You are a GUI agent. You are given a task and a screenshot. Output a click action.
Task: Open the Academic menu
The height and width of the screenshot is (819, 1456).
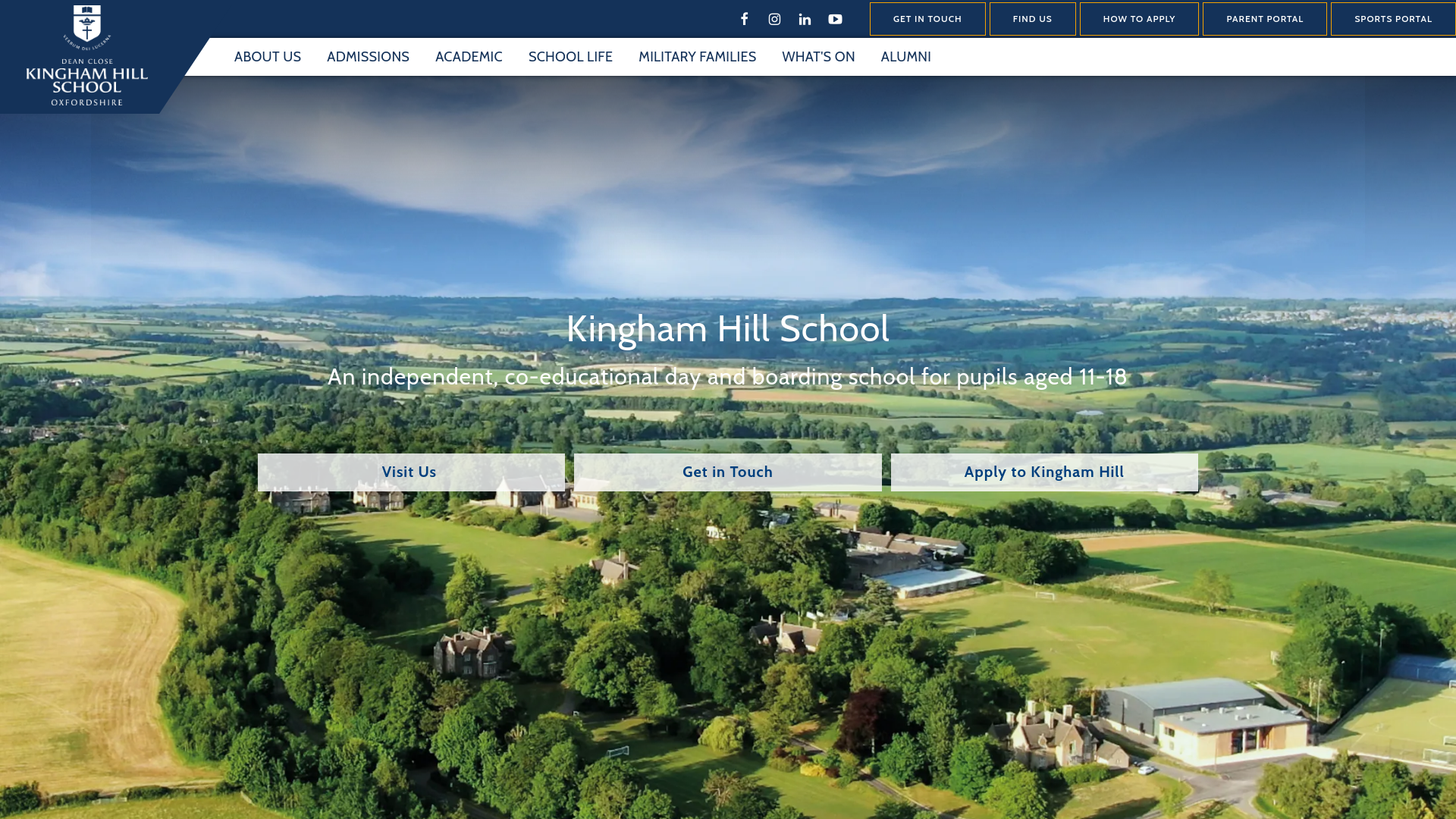pos(469,57)
